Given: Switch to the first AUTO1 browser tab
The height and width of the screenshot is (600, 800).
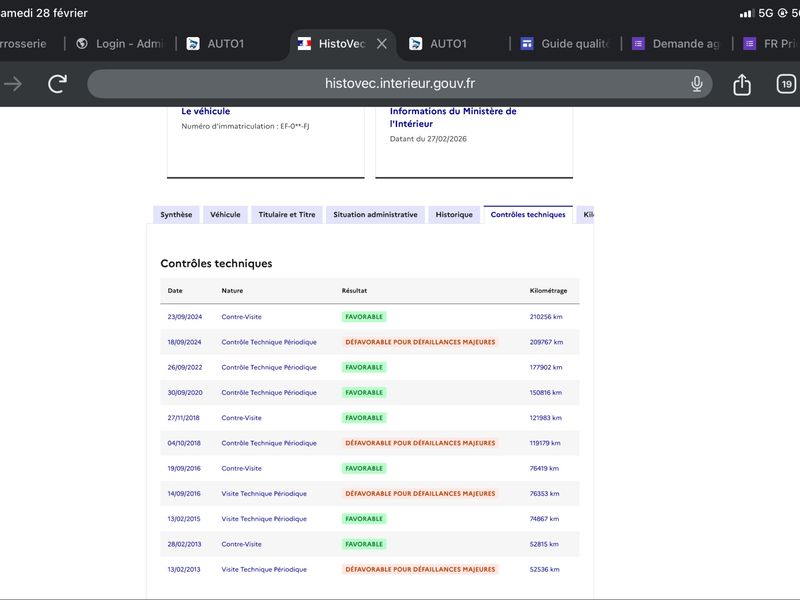Looking at the screenshot, I should tap(225, 44).
